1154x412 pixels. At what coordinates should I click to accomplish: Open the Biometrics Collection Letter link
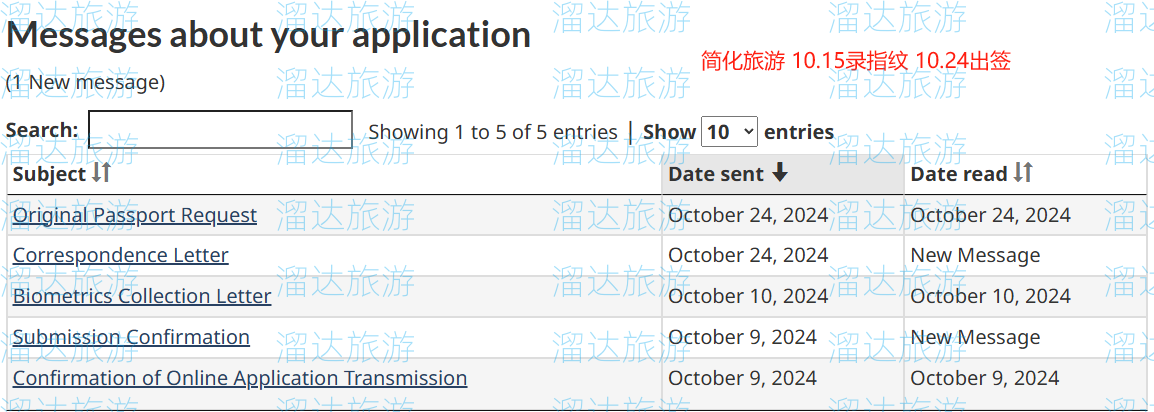pos(142,296)
